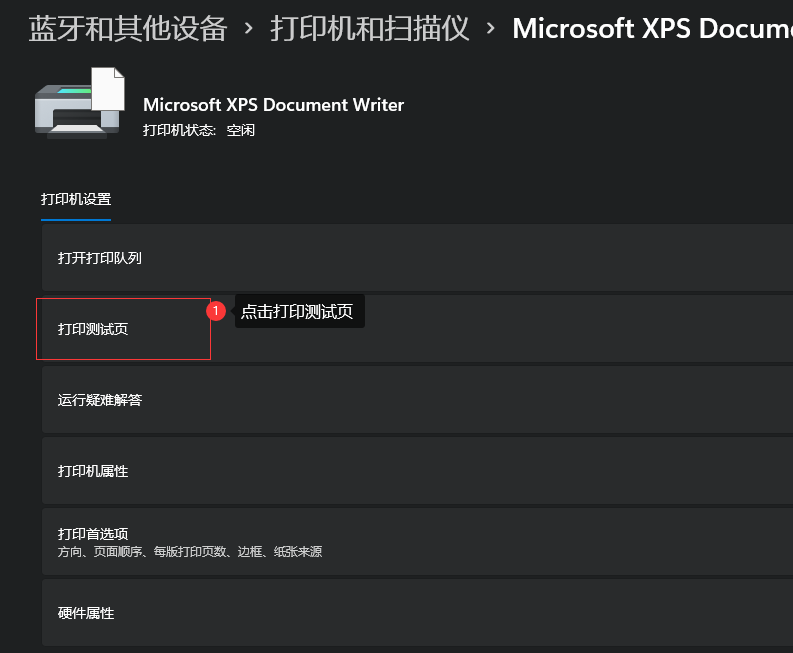The width and height of the screenshot is (793, 653).
Task: Click the 空闲 status value
Action: click(240, 130)
